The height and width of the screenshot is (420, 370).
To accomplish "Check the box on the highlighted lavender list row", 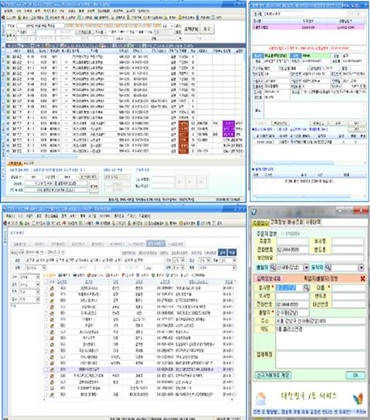I will coord(46,370).
